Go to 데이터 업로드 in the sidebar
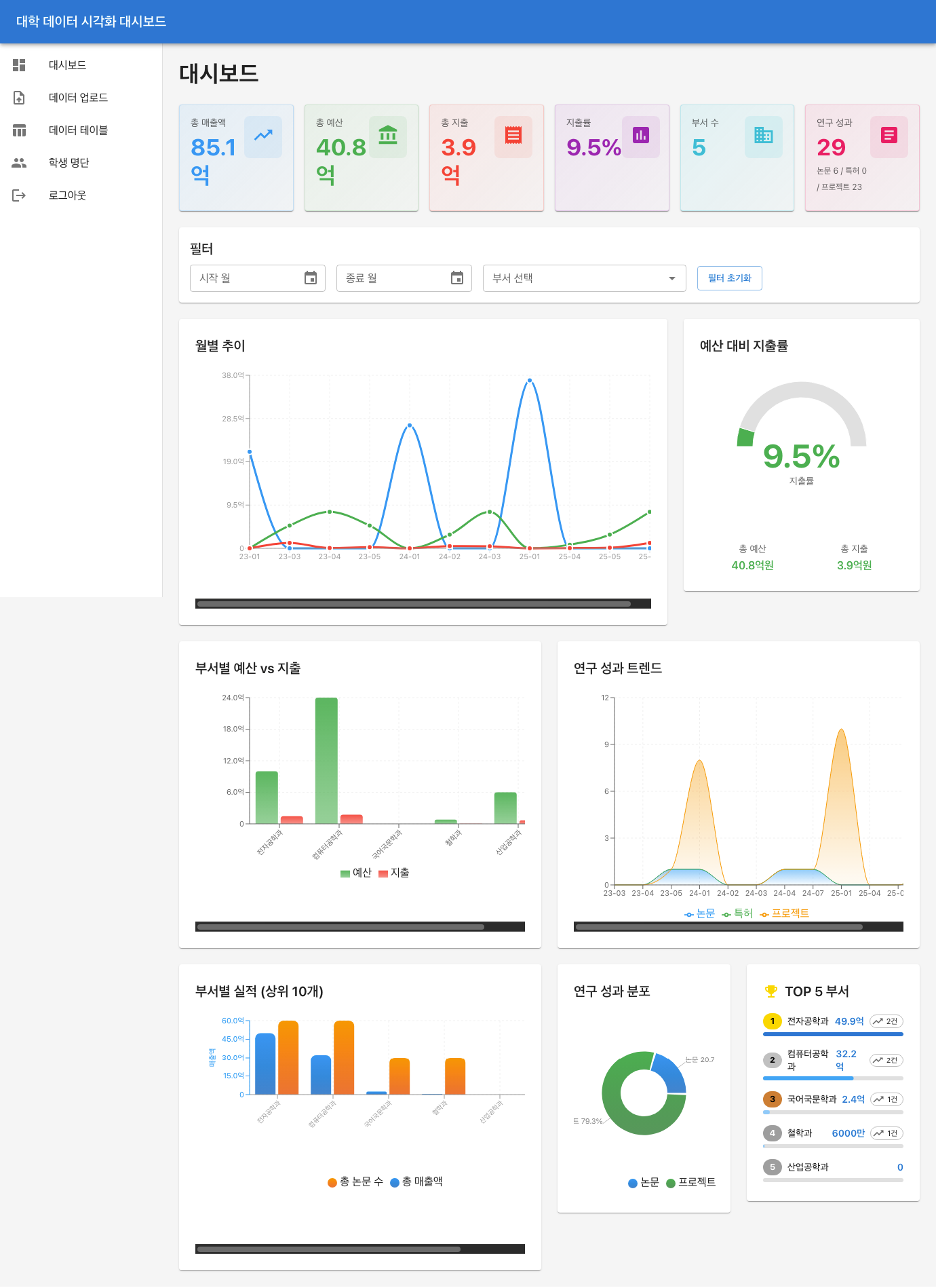936x1288 pixels. (81, 98)
